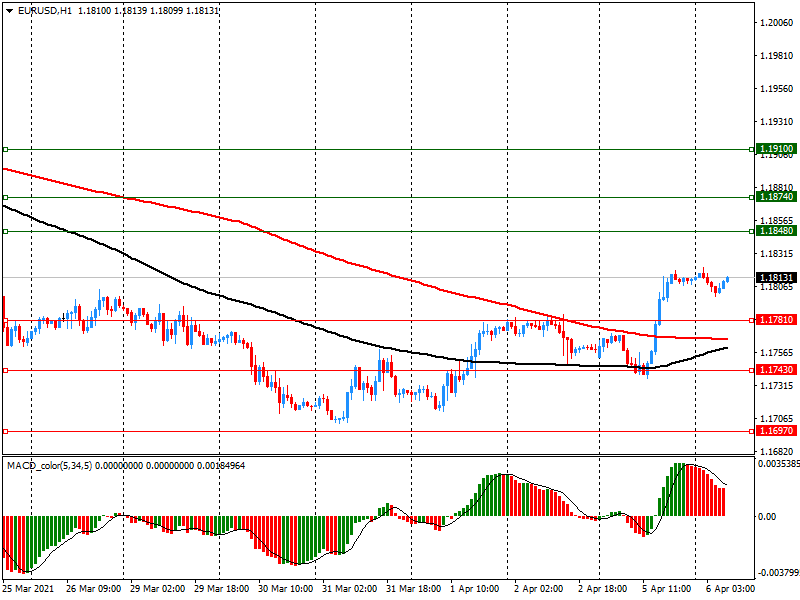This screenshot has width=800, height=600.
Task: Click the 0.00 level on MACD scale
Action: pyautogui.click(x=768, y=517)
